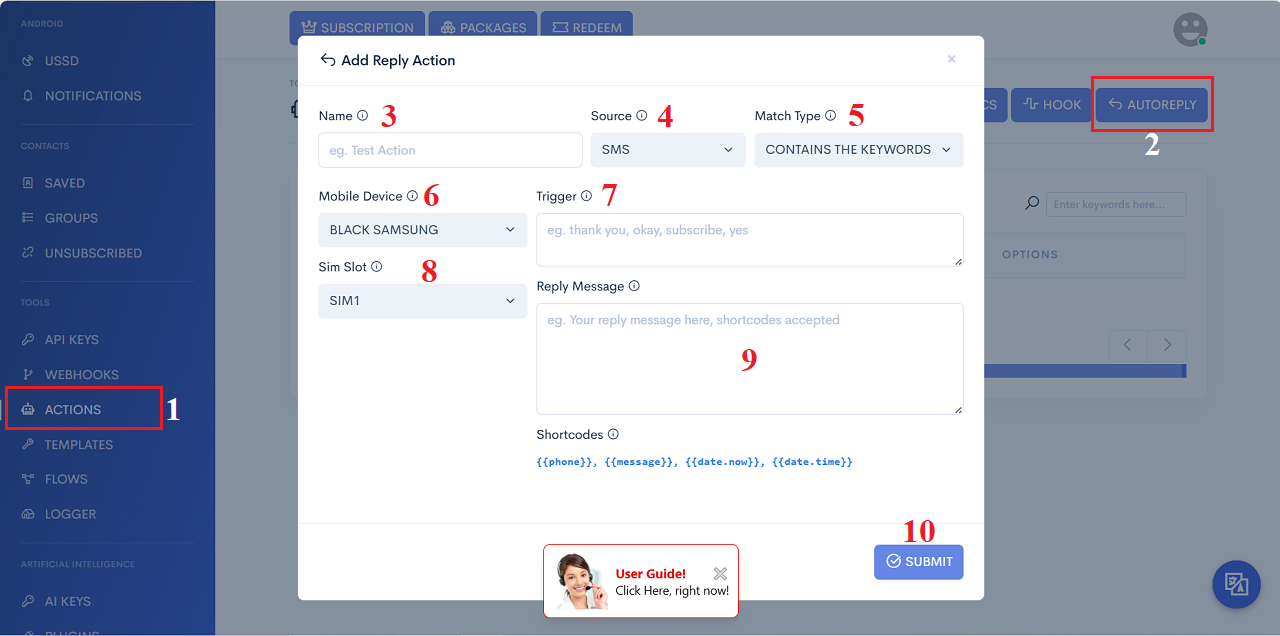Open the Match Type dropdown
The width and height of the screenshot is (1280, 636).
(x=859, y=150)
